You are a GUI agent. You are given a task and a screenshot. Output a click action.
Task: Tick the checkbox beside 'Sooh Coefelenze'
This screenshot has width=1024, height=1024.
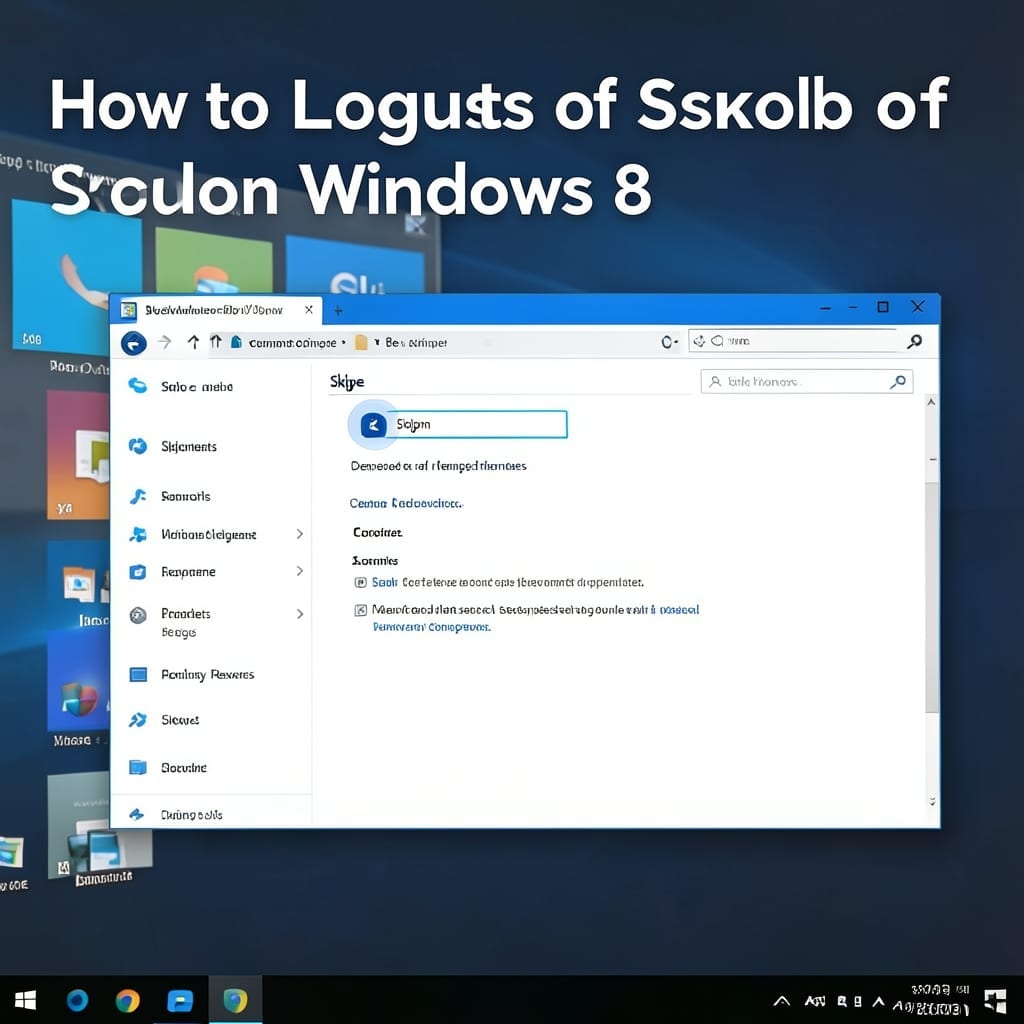click(360, 583)
